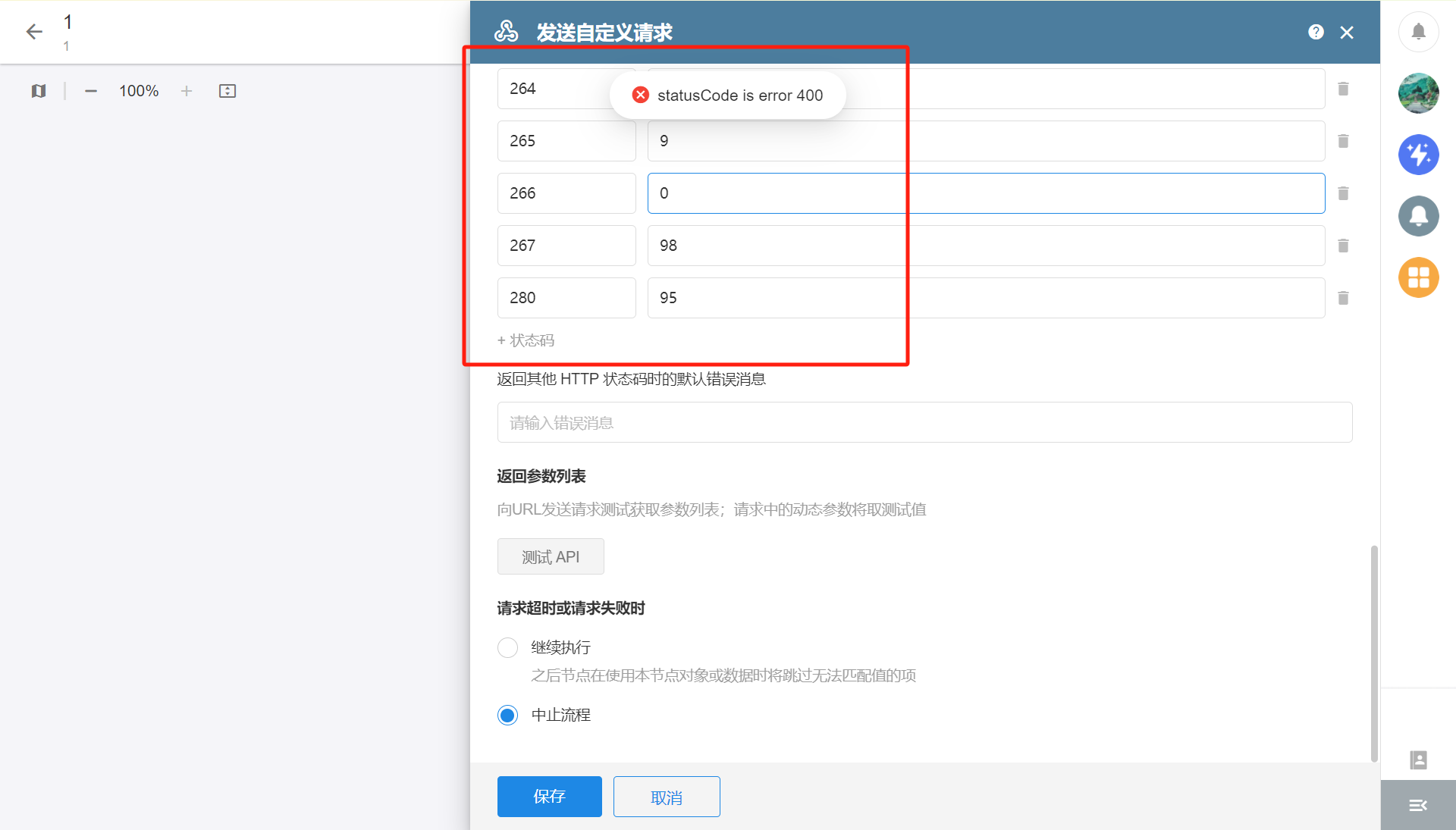Click default error message input field
The width and height of the screenshot is (1456, 830).
[x=924, y=423]
